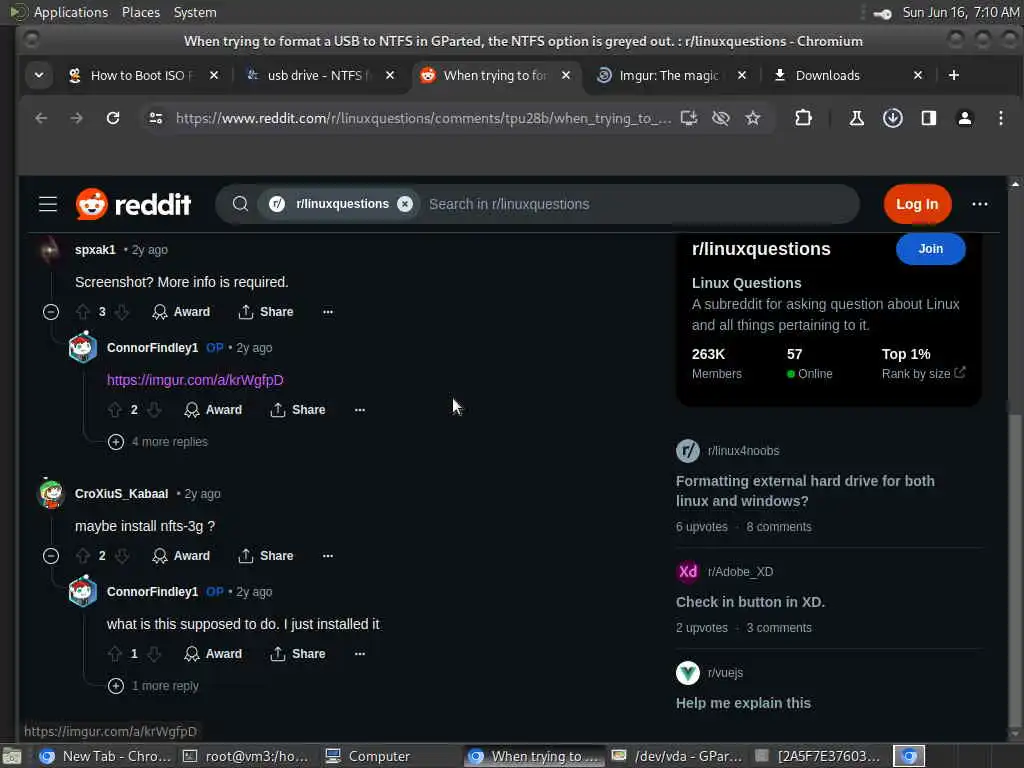Join r/linuxquestions
The width and height of the screenshot is (1024, 768).
[x=931, y=249]
